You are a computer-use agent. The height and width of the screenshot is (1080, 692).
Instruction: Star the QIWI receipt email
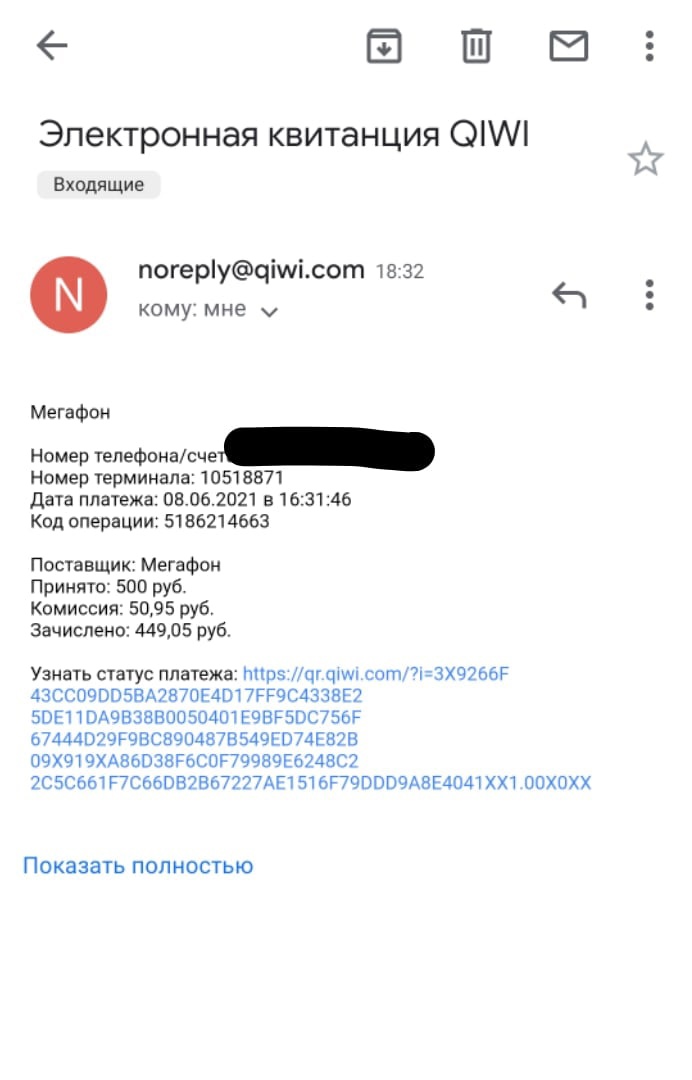pyautogui.click(x=645, y=160)
